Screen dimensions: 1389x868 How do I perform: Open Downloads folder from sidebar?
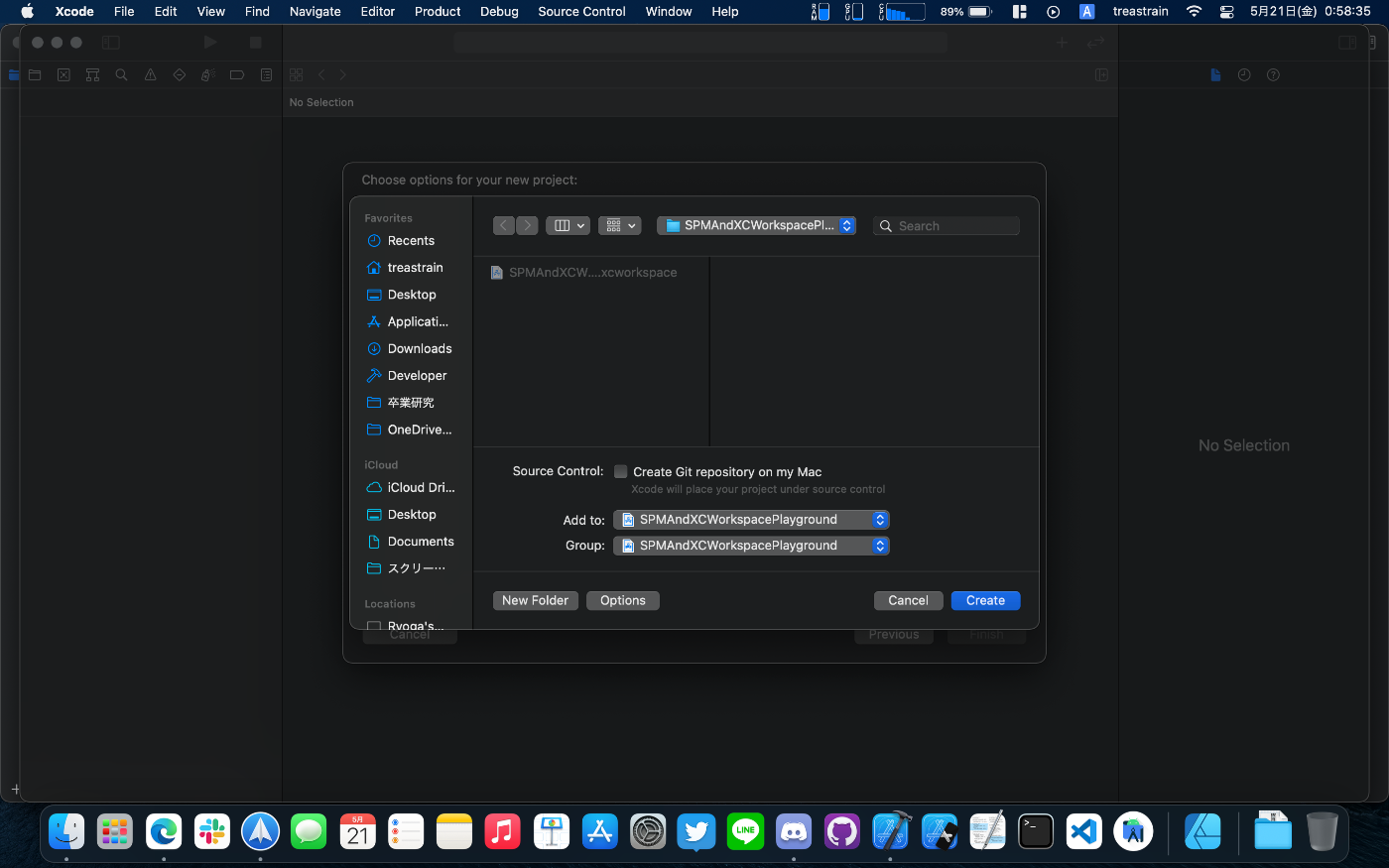(419, 349)
